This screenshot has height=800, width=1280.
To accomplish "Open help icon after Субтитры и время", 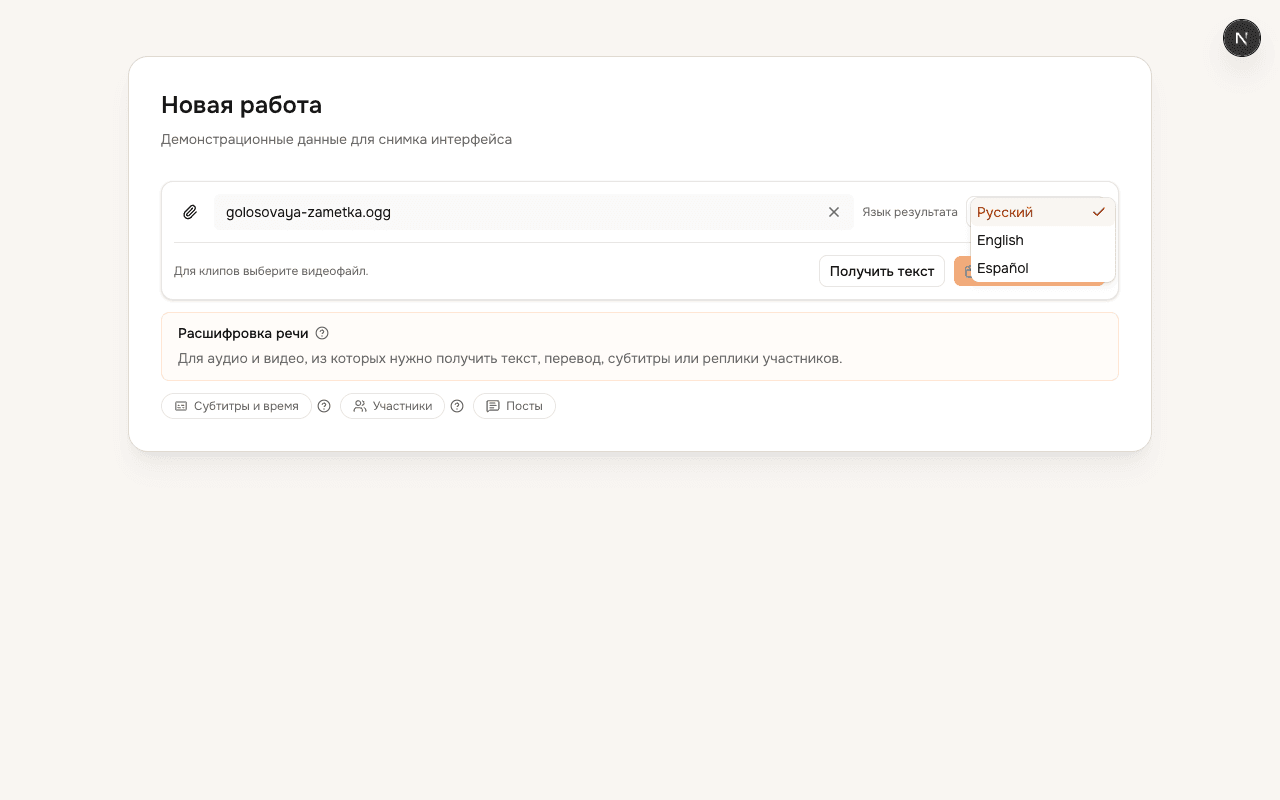I will [x=324, y=406].
